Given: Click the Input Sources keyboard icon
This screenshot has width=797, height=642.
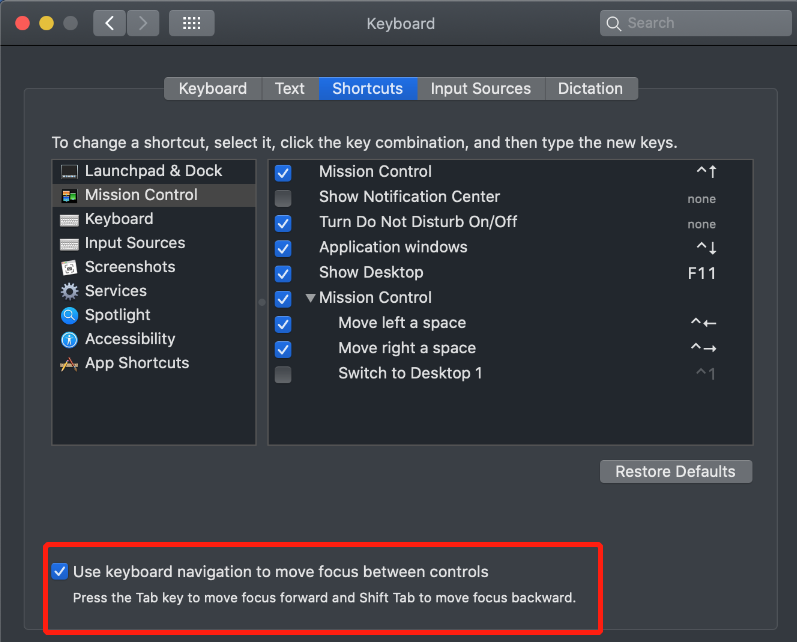Looking at the screenshot, I should 69,243.
